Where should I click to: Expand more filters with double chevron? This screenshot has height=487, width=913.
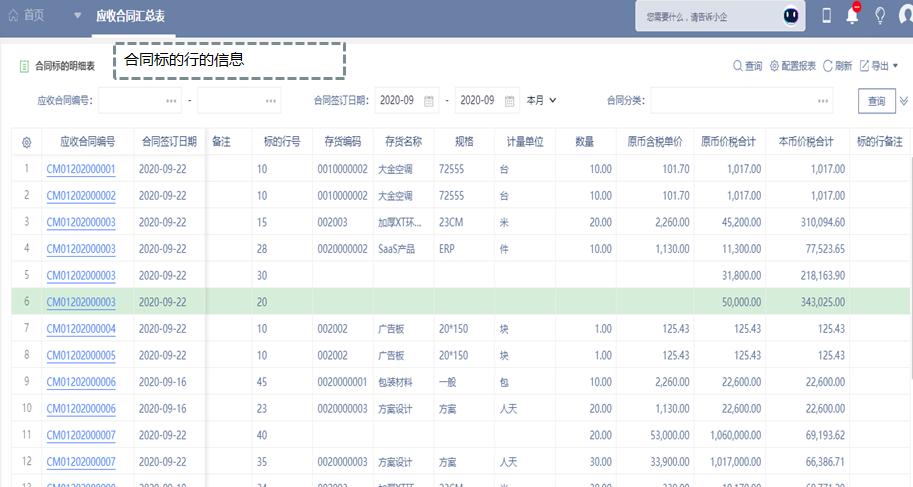[x=904, y=101]
